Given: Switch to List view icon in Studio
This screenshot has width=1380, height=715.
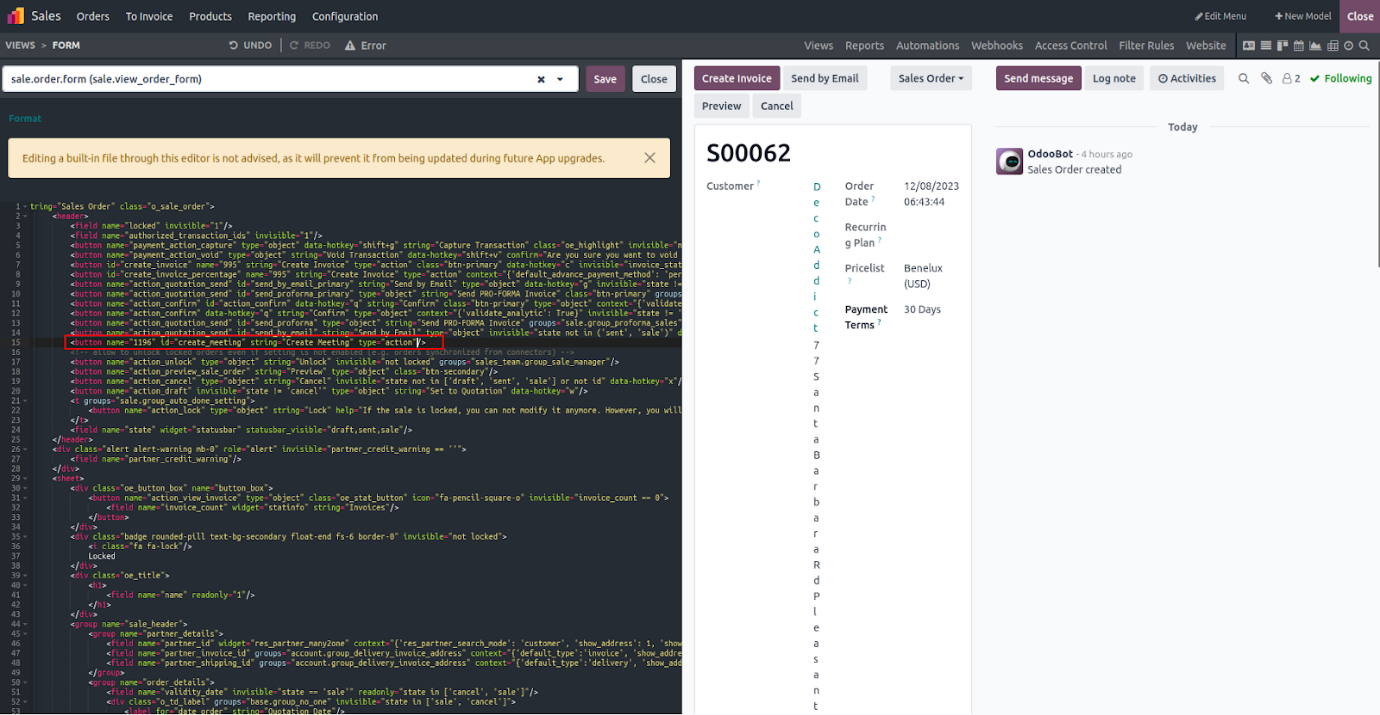Looking at the screenshot, I should pos(1266,46).
